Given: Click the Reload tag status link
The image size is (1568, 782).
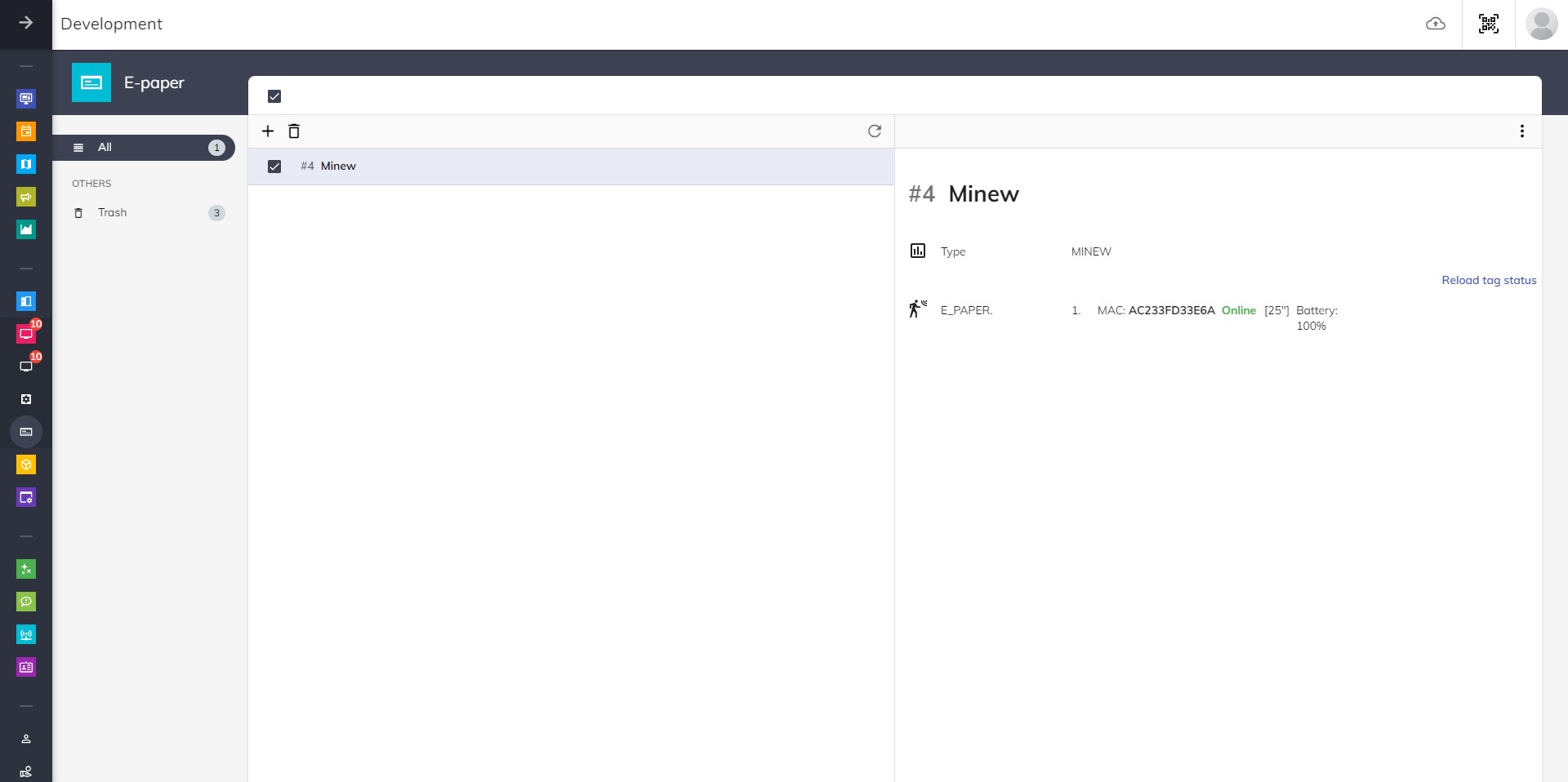Looking at the screenshot, I should [x=1488, y=280].
